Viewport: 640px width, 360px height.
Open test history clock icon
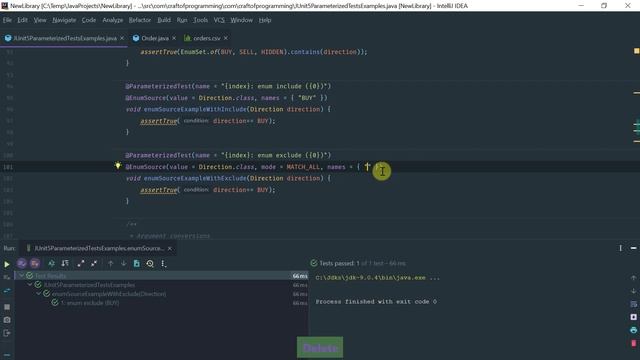point(150,264)
